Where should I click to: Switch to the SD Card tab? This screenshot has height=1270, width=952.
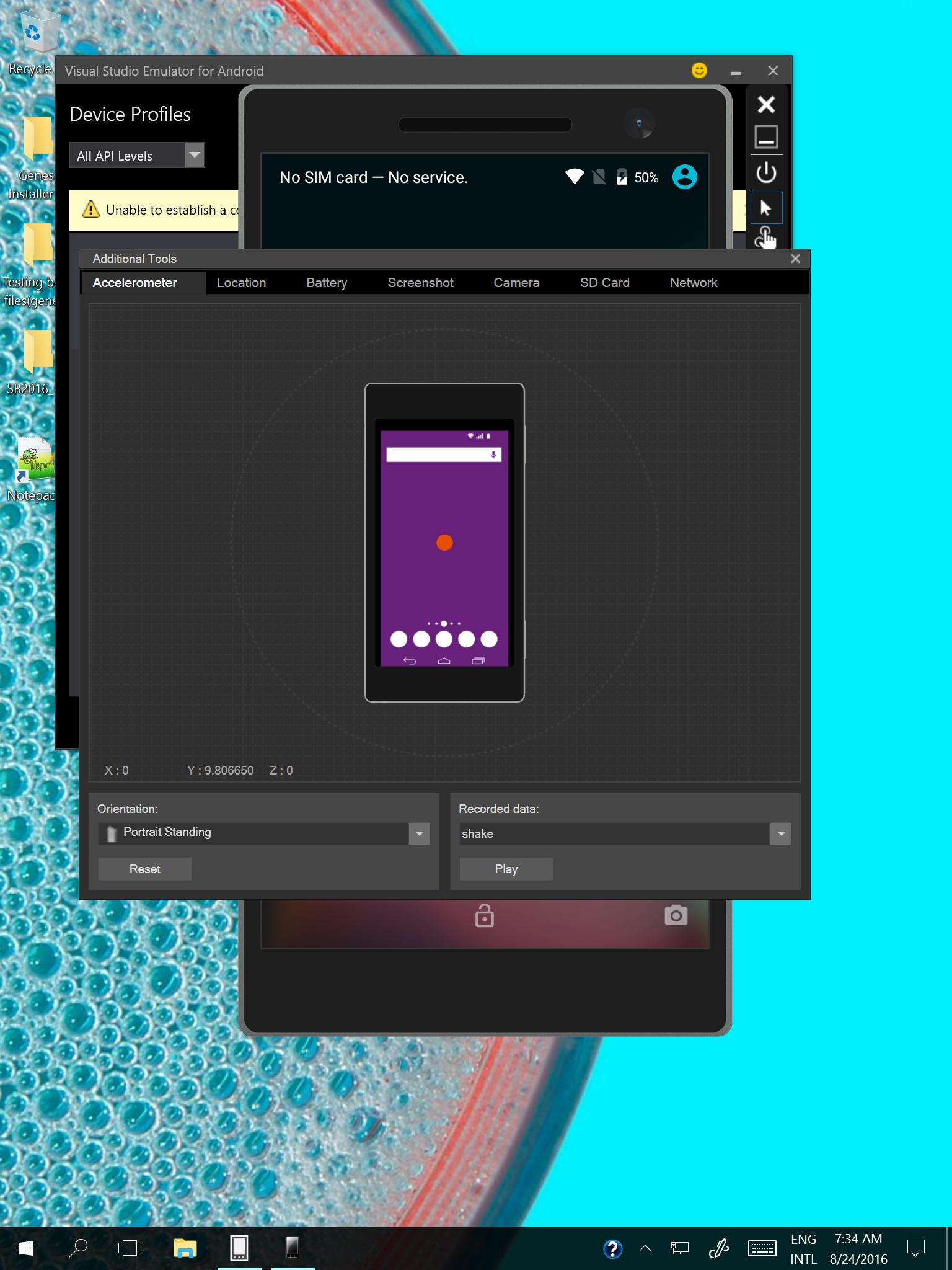pyautogui.click(x=604, y=283)
